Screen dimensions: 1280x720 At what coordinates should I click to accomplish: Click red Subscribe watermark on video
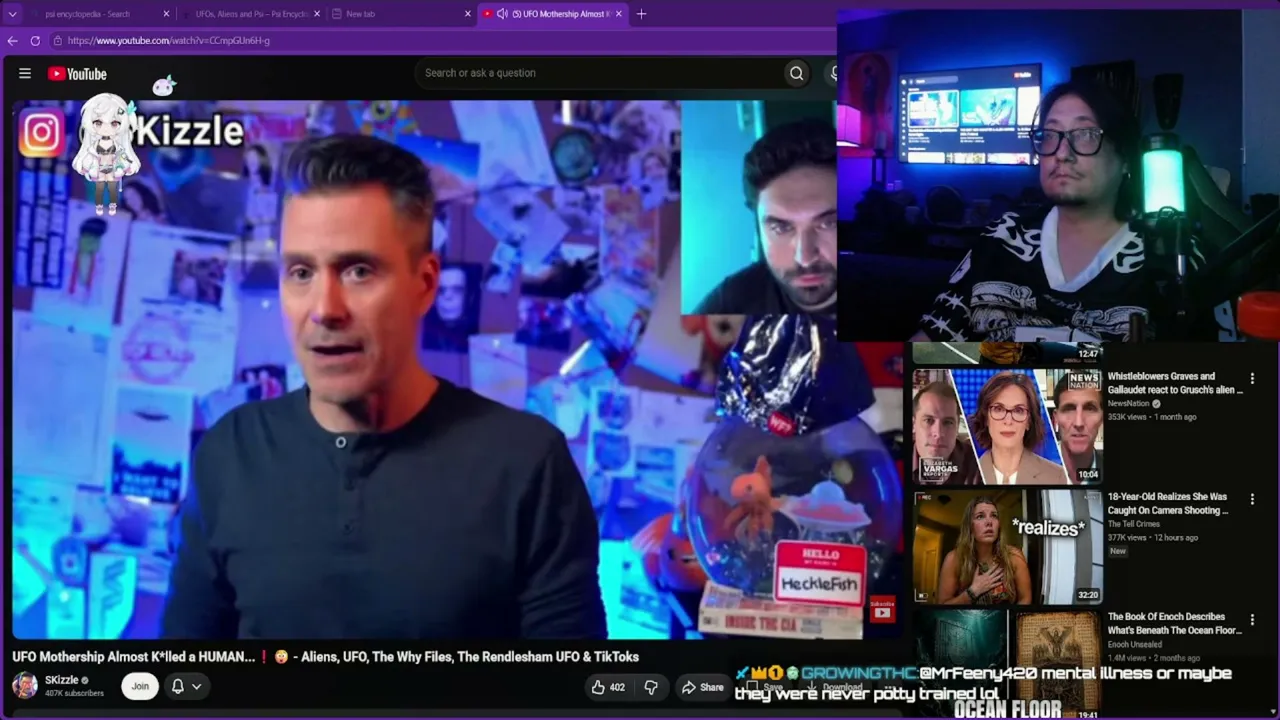pos(881,609)
